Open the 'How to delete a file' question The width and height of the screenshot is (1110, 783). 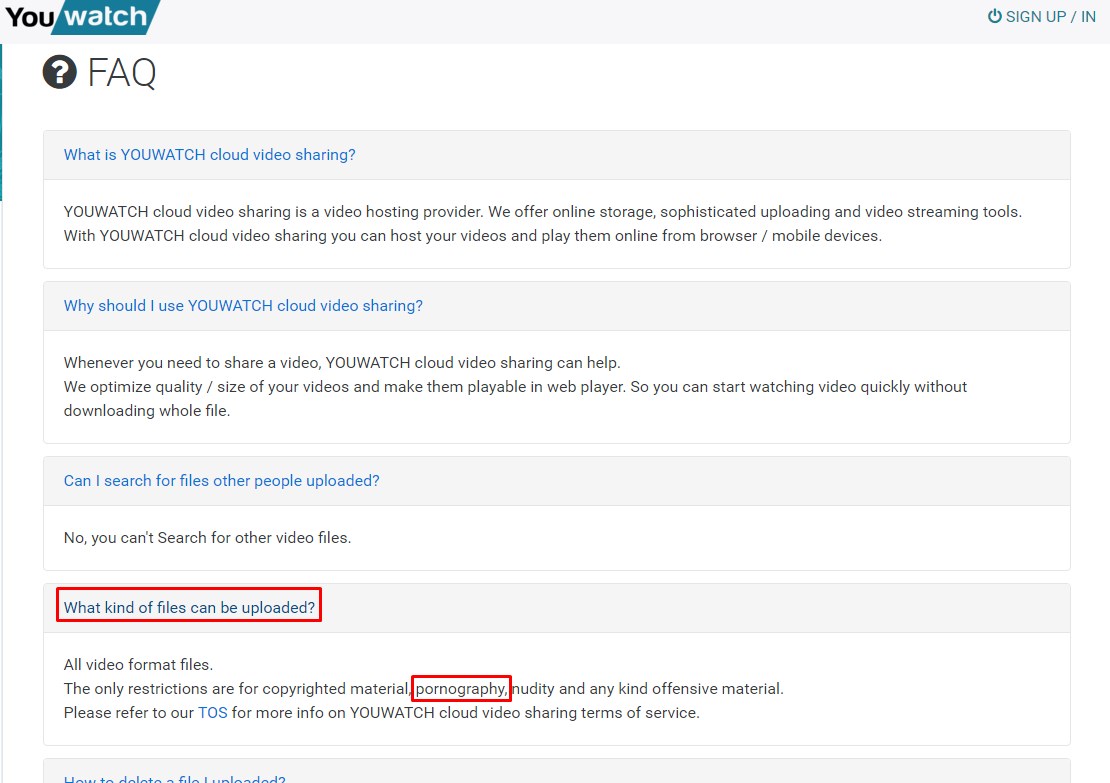pos(174,779)
